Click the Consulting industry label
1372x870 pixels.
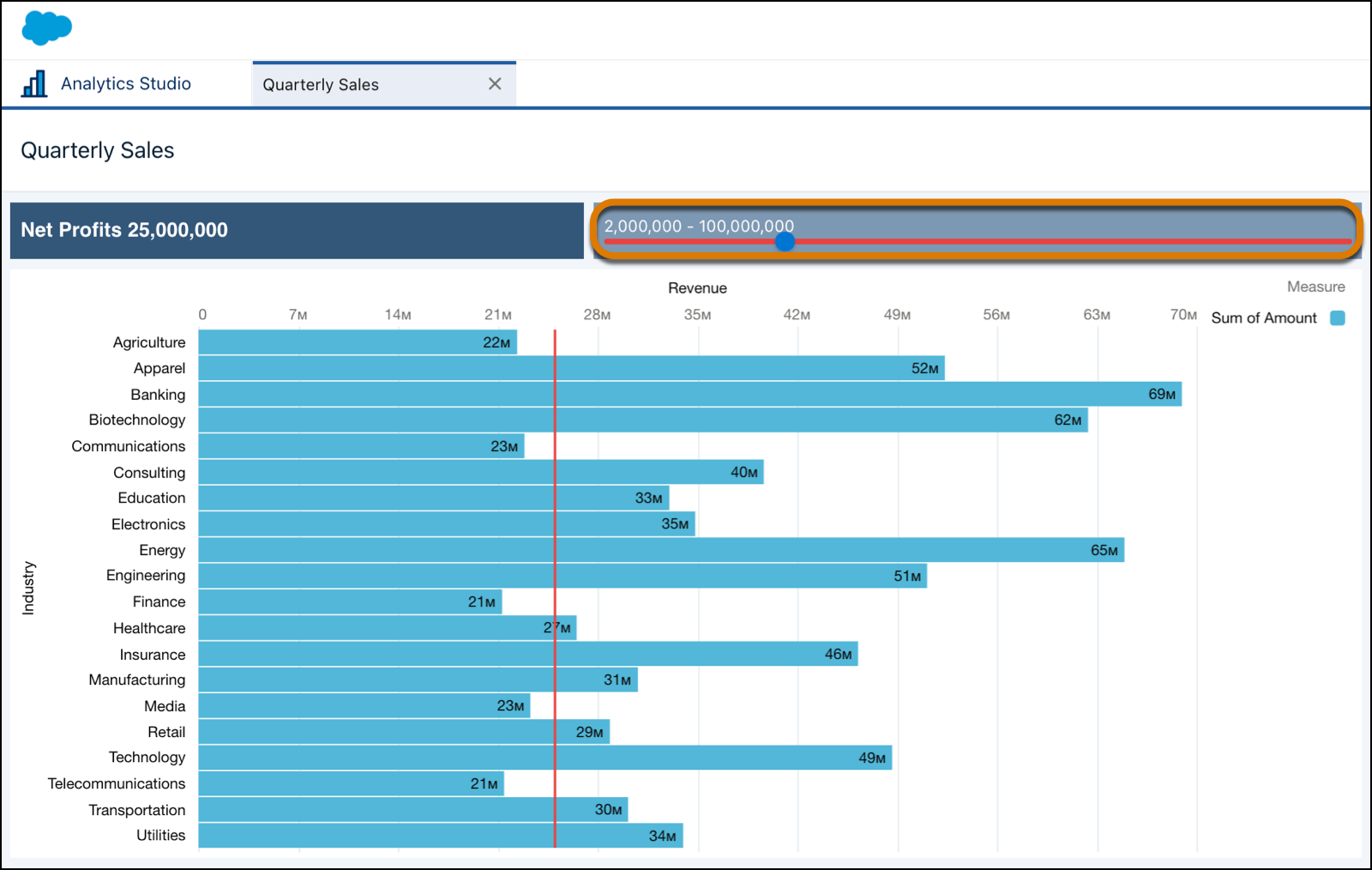tap(149, 473)
